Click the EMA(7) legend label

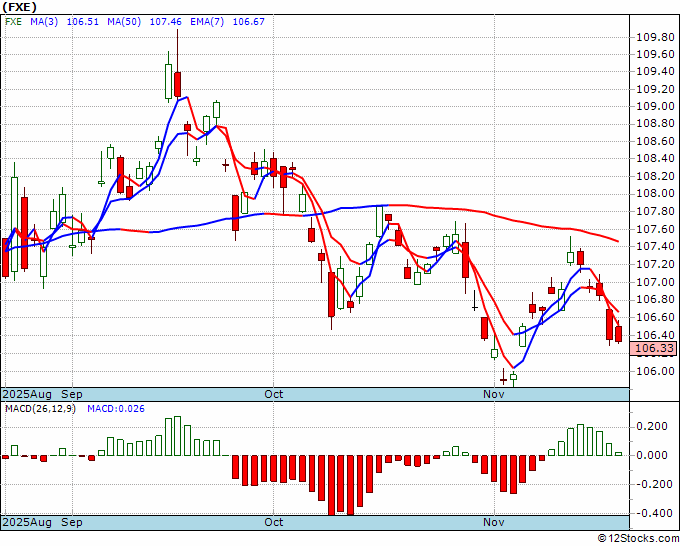coord(207,22)
